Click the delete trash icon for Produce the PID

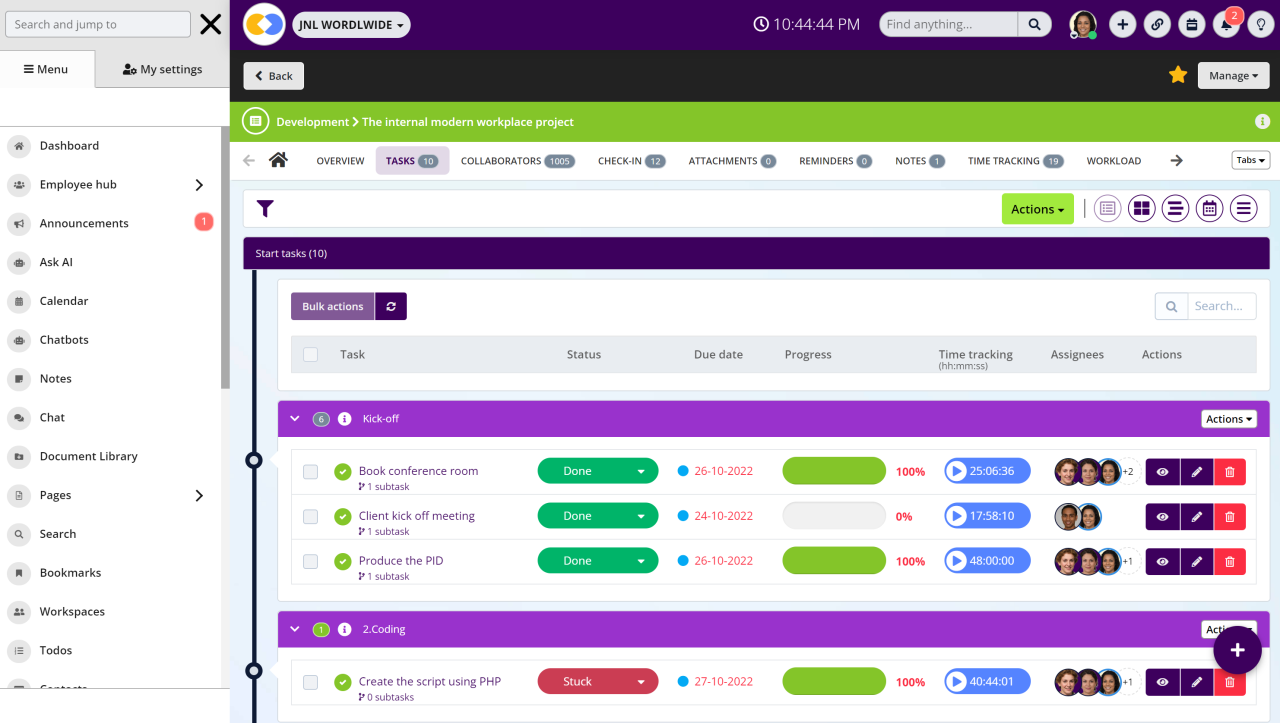tap(1230, 560)
